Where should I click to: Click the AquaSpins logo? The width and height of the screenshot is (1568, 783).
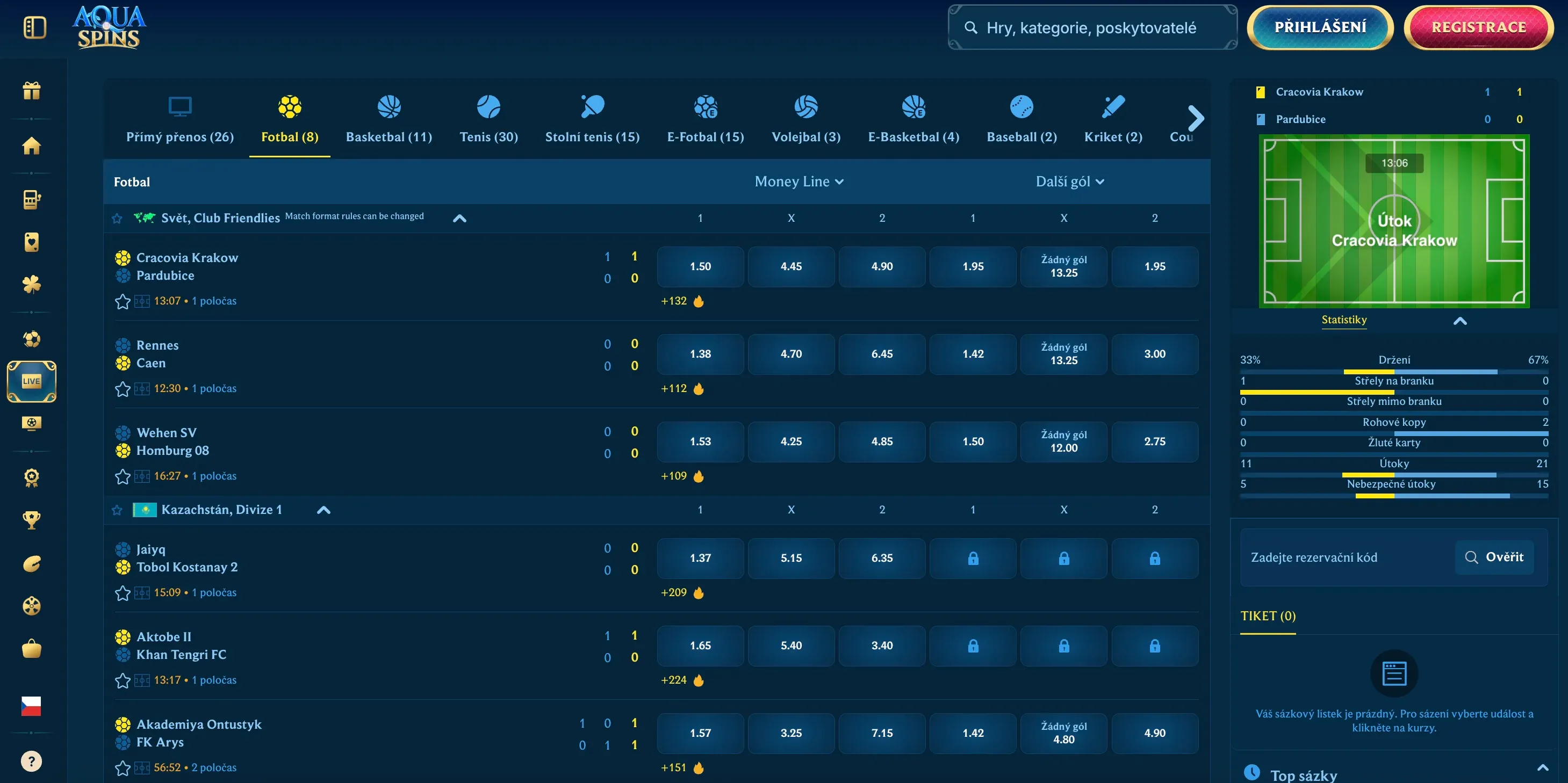pos(110,27)
